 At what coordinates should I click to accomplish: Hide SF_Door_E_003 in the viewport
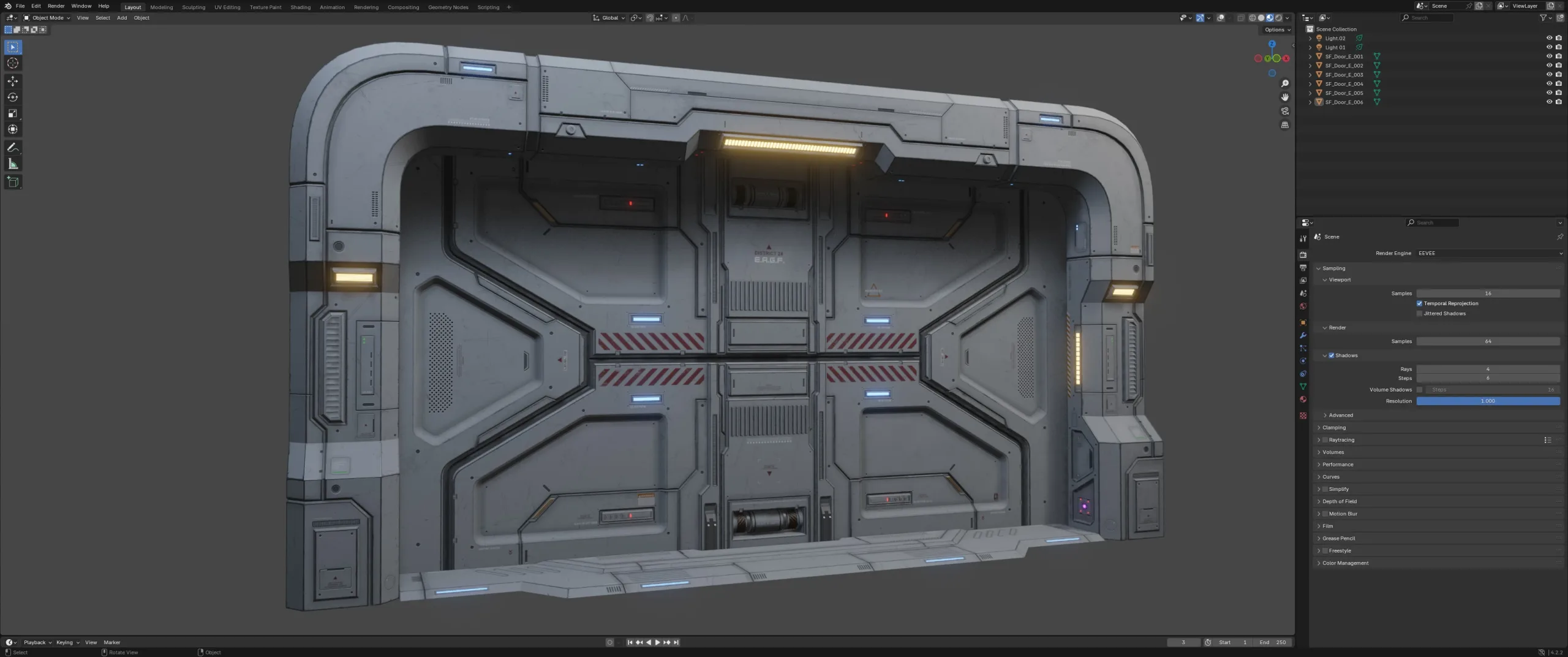[1548, 74]
